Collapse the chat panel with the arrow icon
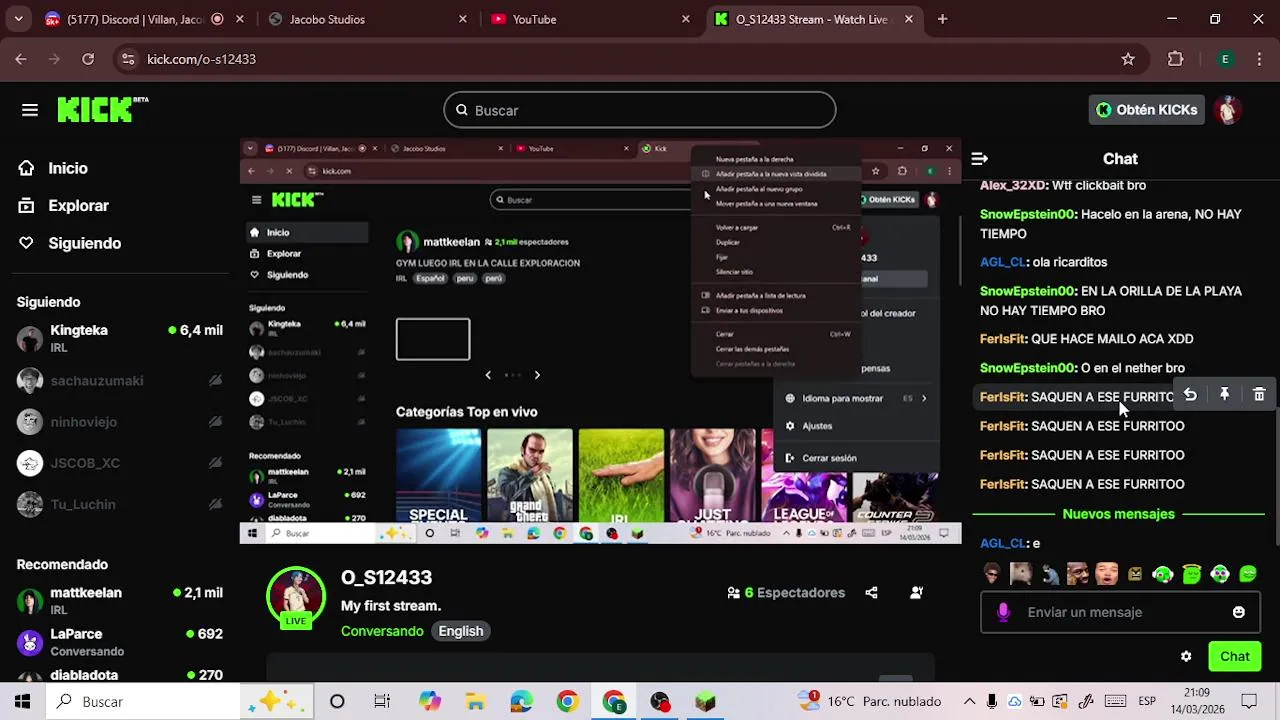Viewport: 1280px width, 720px height. point(980,159)
